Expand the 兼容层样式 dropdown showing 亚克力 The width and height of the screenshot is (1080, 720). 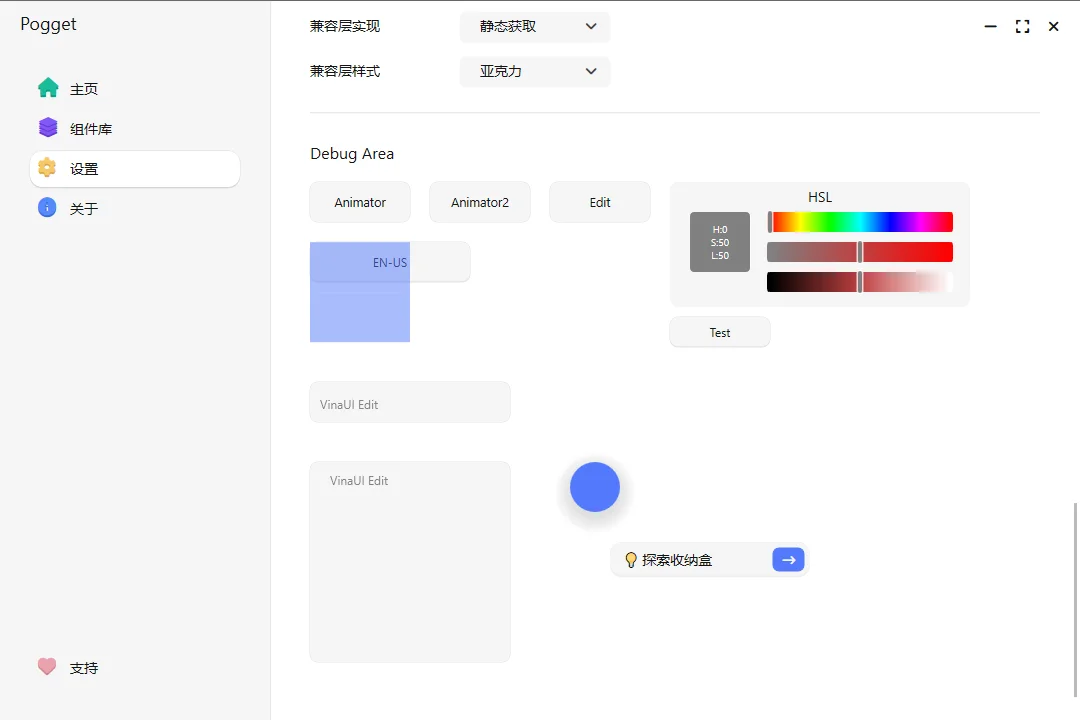pyautogui.click(x=534, y=71)
